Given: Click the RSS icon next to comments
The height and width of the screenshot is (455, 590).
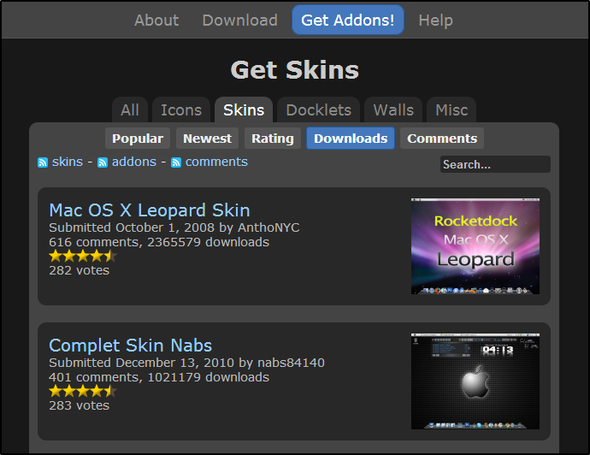Looking at the screenshot, I should click(176, 163).
